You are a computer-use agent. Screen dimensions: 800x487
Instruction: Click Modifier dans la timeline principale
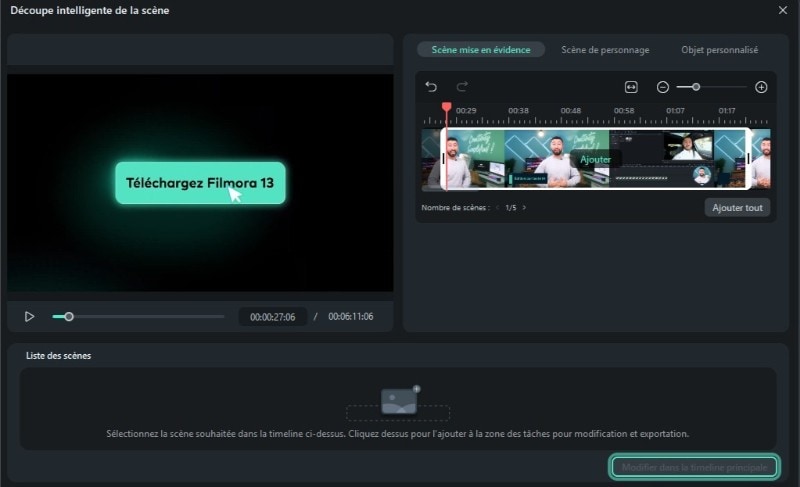pyautogui.click(x=694, y=467)
